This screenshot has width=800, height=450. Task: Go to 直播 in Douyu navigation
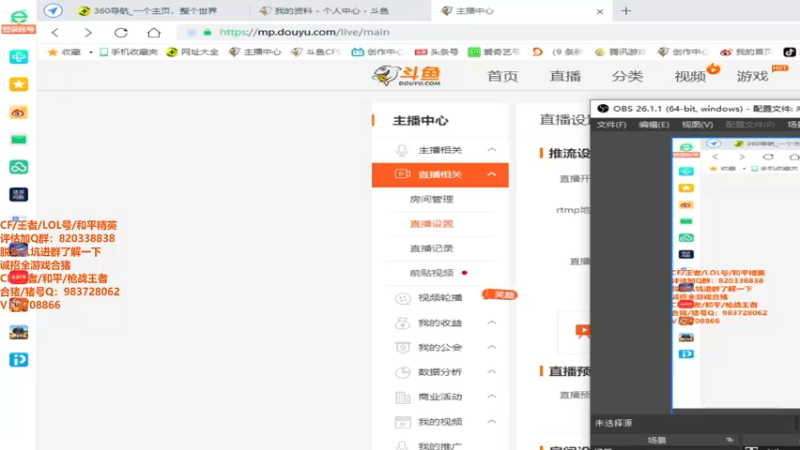click(x=565, y=76)
